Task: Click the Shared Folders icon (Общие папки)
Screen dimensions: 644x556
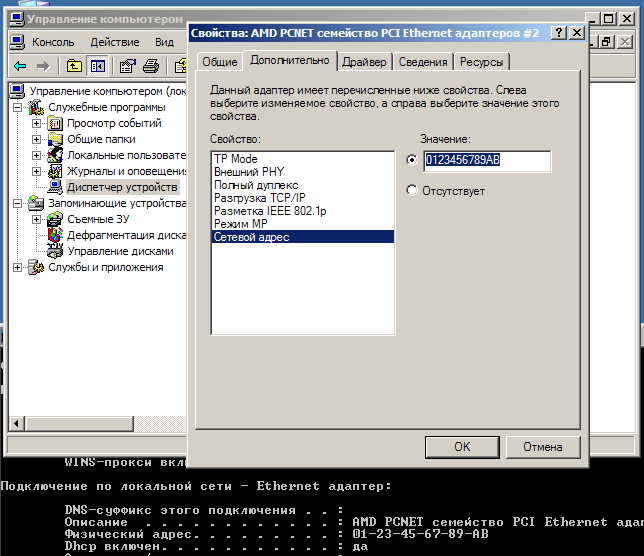Action: [55, 139]
